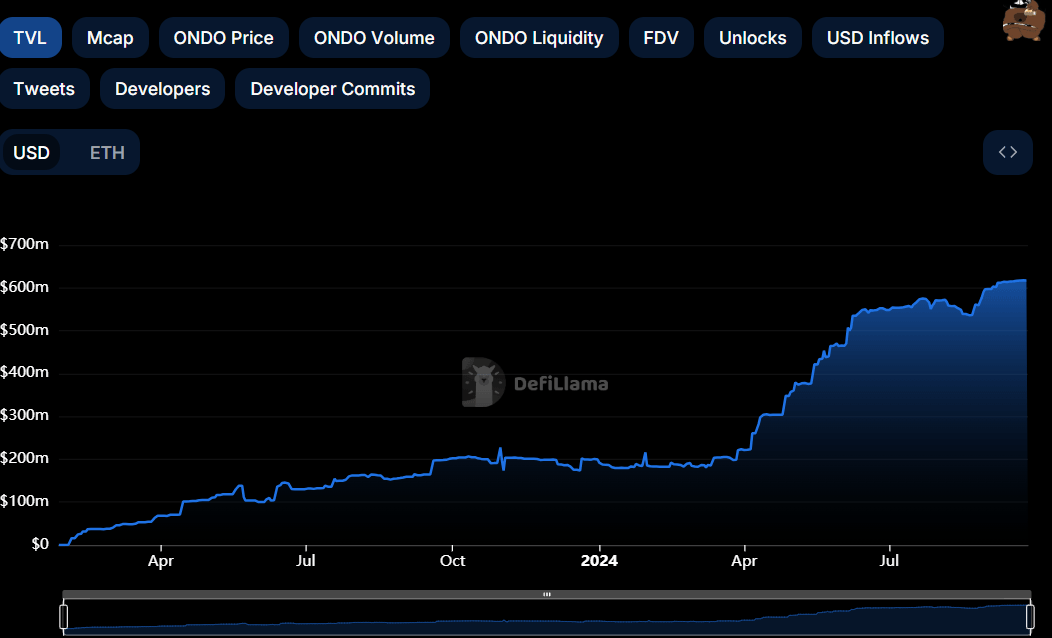Select USD denomination

point(32,153)
